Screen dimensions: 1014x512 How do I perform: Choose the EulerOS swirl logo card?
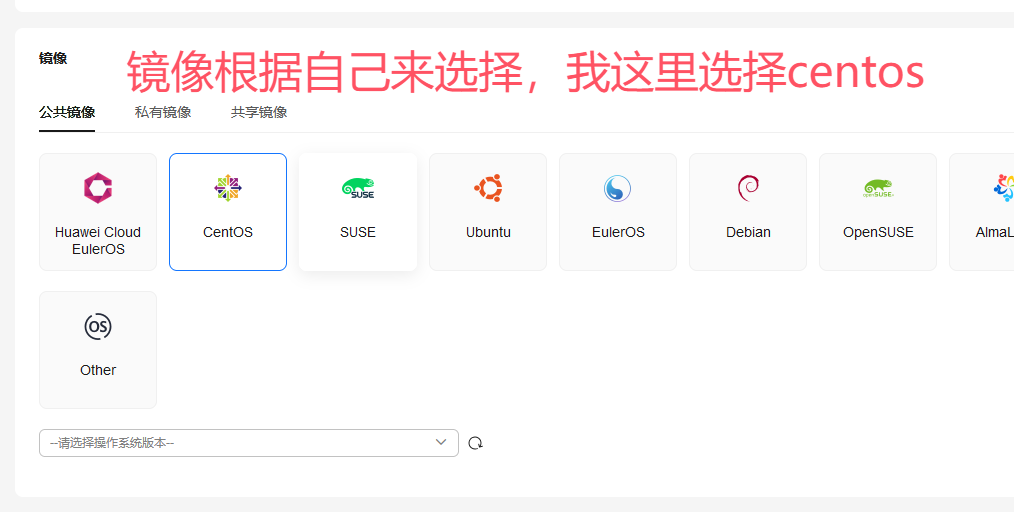[618, 212]
